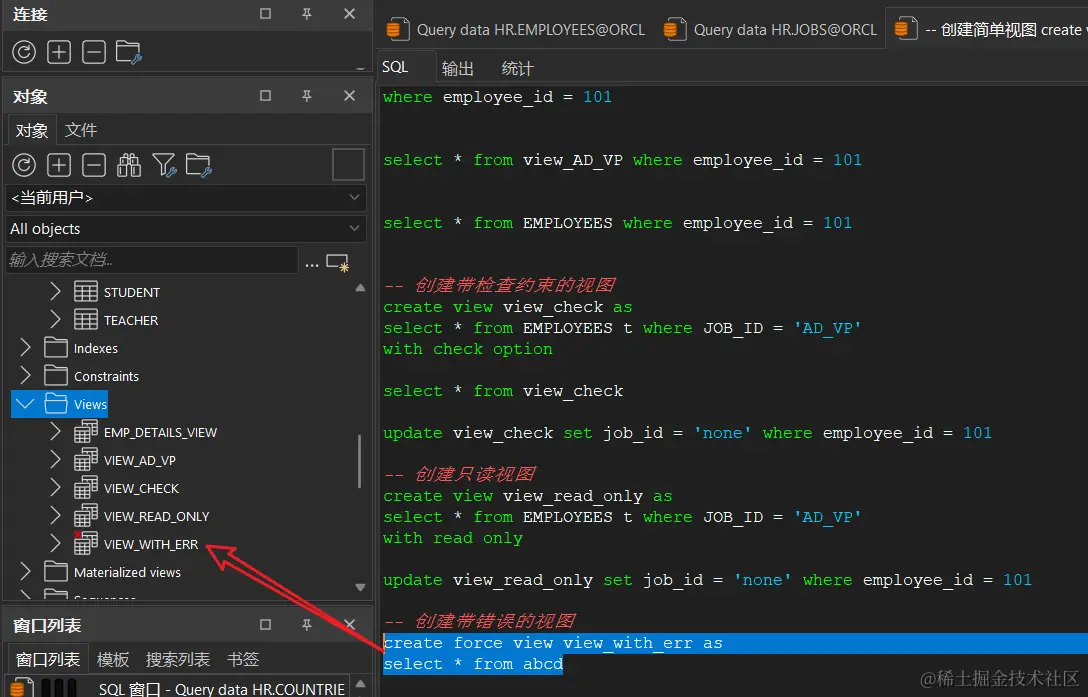Select 对象 tab in objects panel

[x=32, y=130]
